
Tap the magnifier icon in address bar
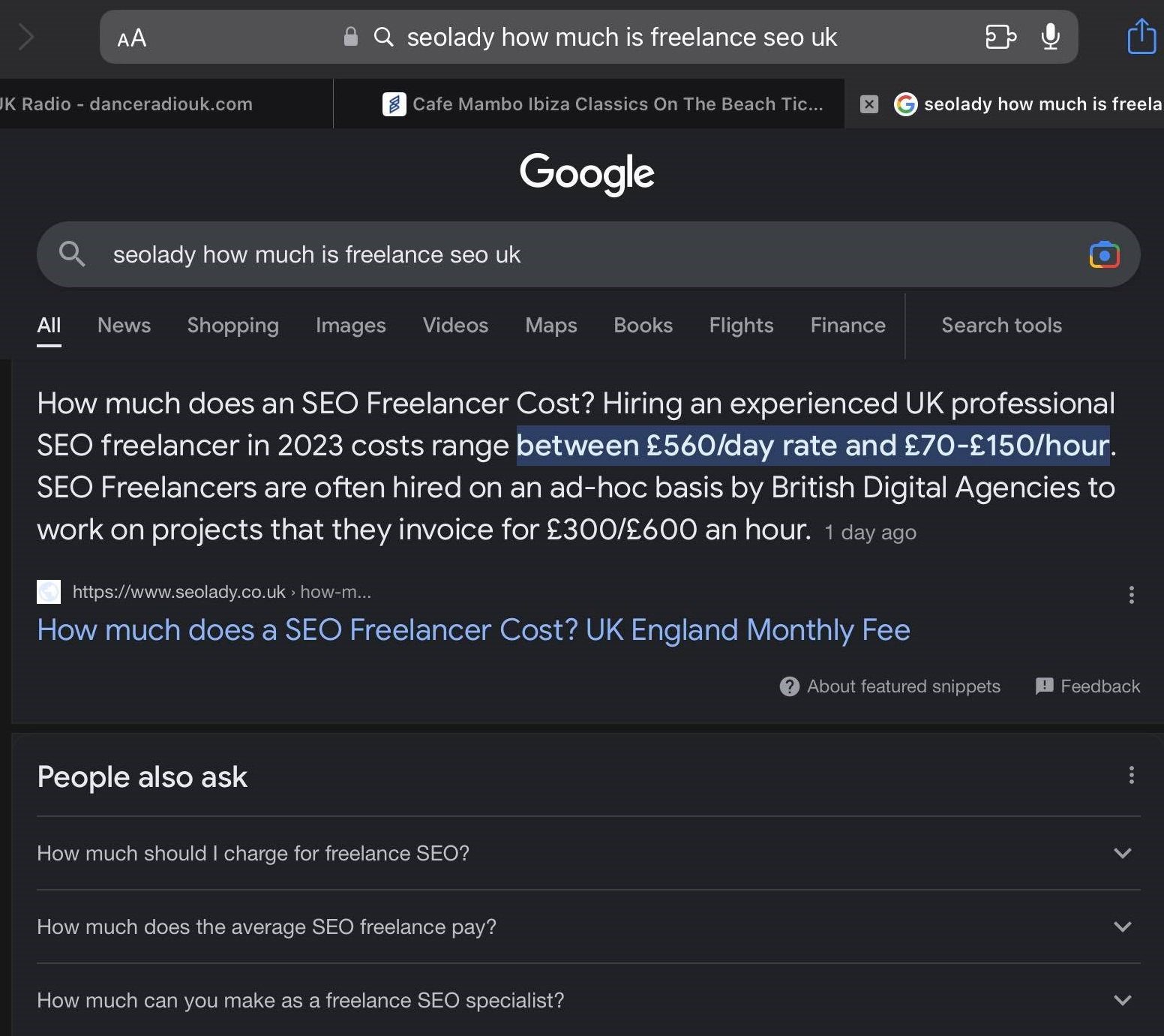(383, 37)
